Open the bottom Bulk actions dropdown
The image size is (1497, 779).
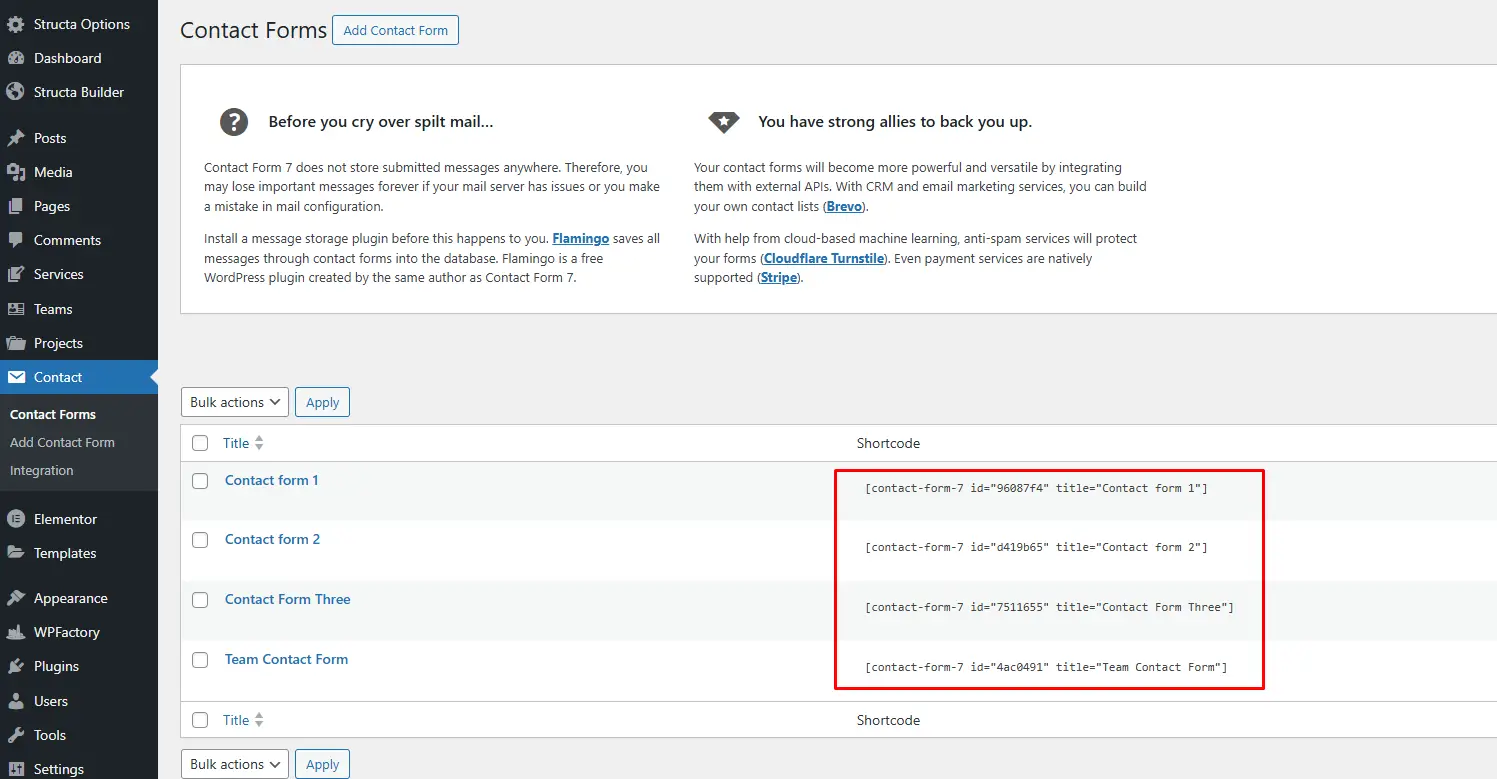[235, 764]
